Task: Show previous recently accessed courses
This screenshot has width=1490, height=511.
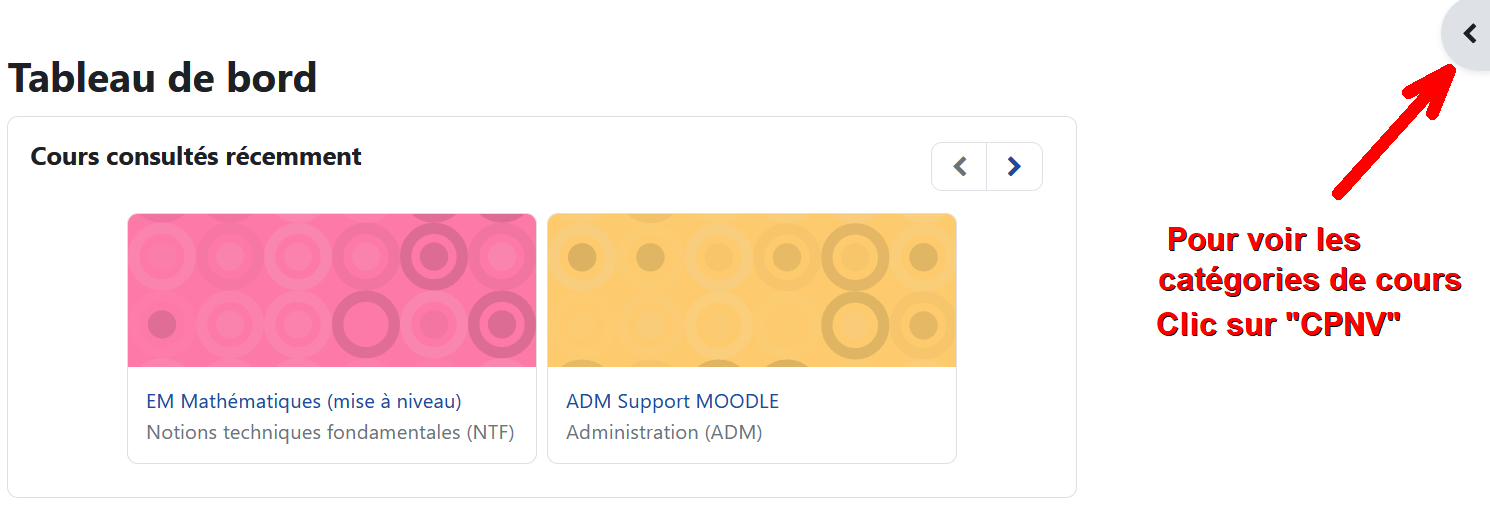Action: (x=960, y=166)
